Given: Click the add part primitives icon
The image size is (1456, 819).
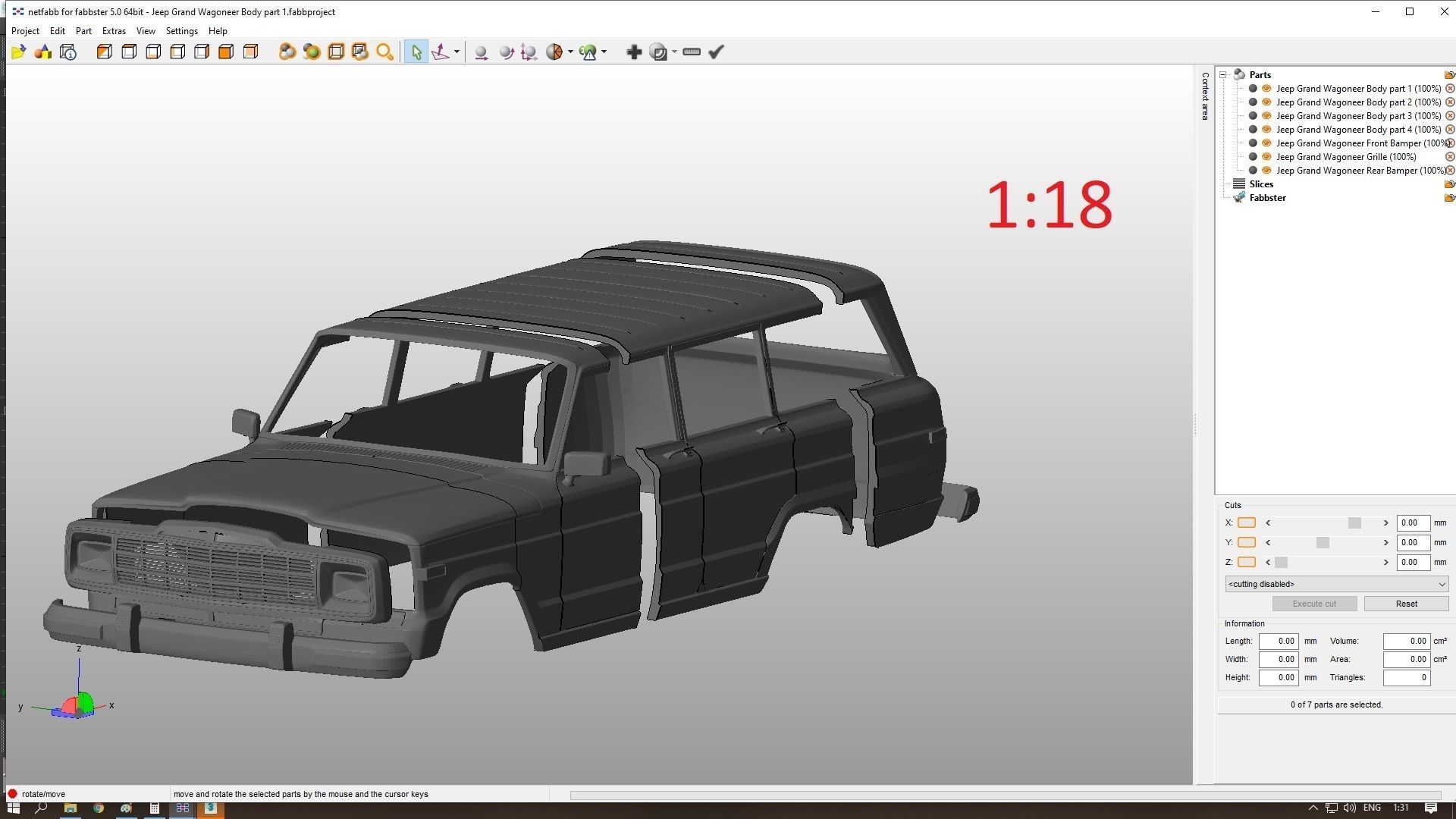Looking at the screenshot, I should click(43, 52).
